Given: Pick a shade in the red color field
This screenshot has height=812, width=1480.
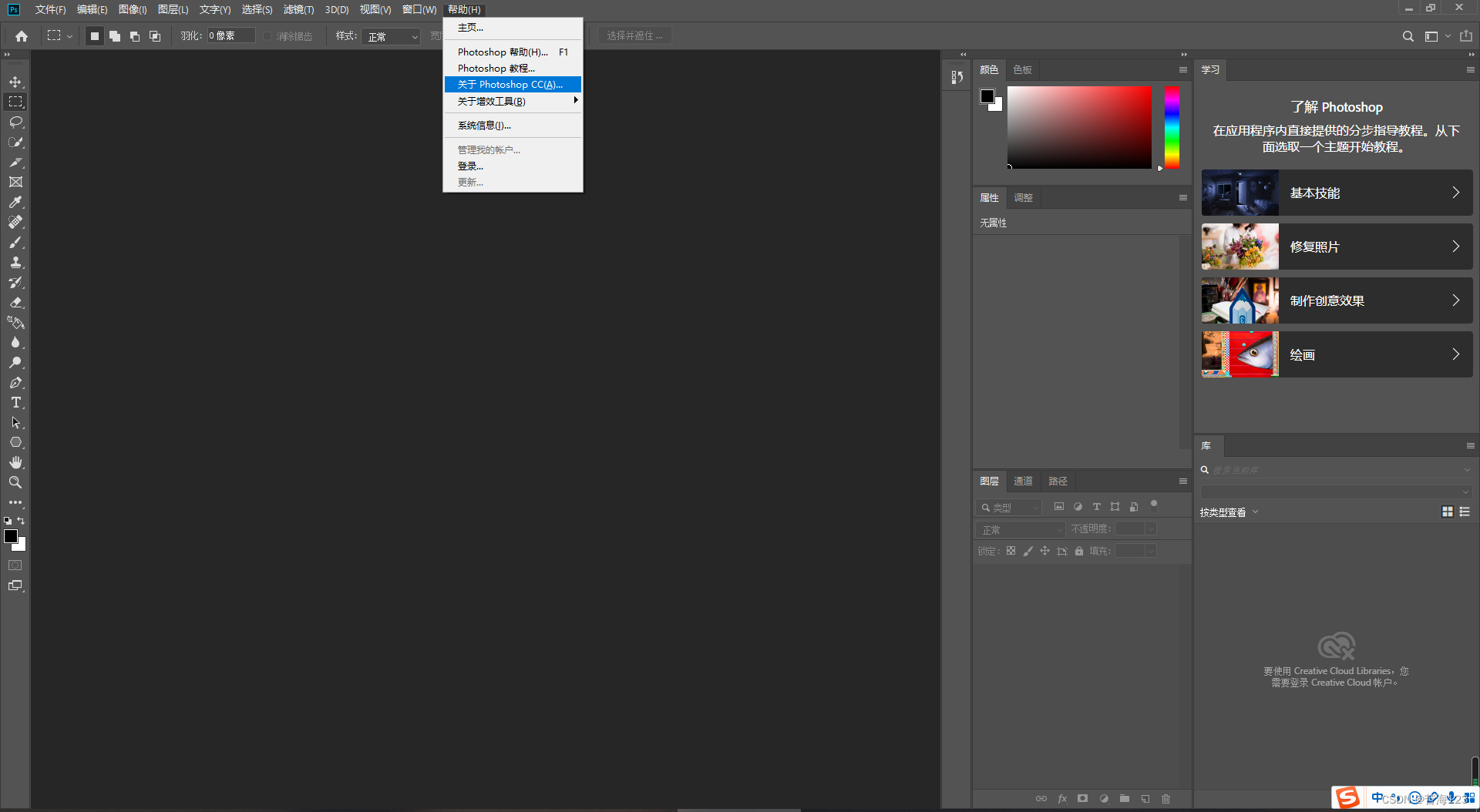Looking at the screenshot, I should (1079, 127).
